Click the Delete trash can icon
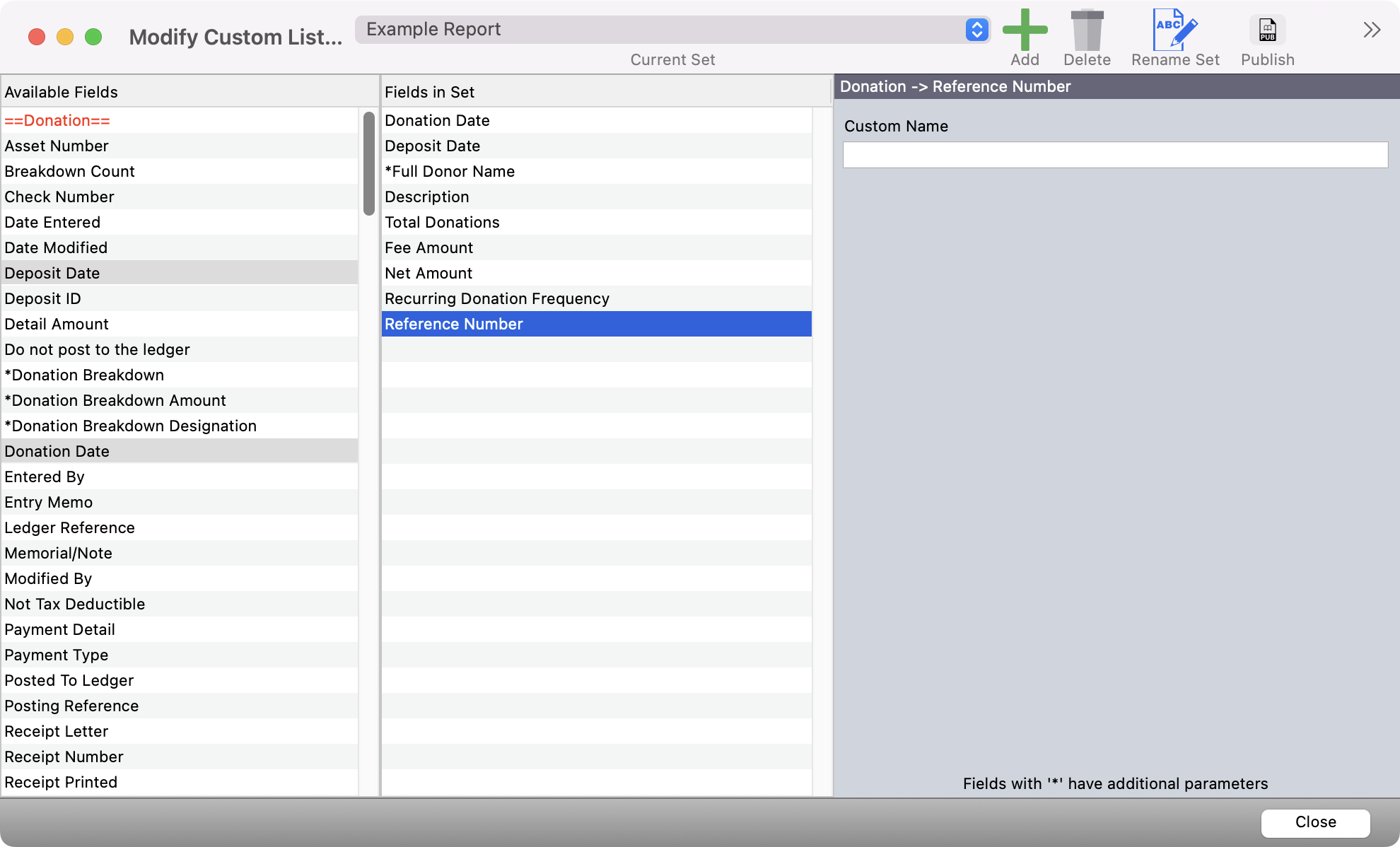The height and width of the screenshot is (847, 1400). click(1087, 30)
